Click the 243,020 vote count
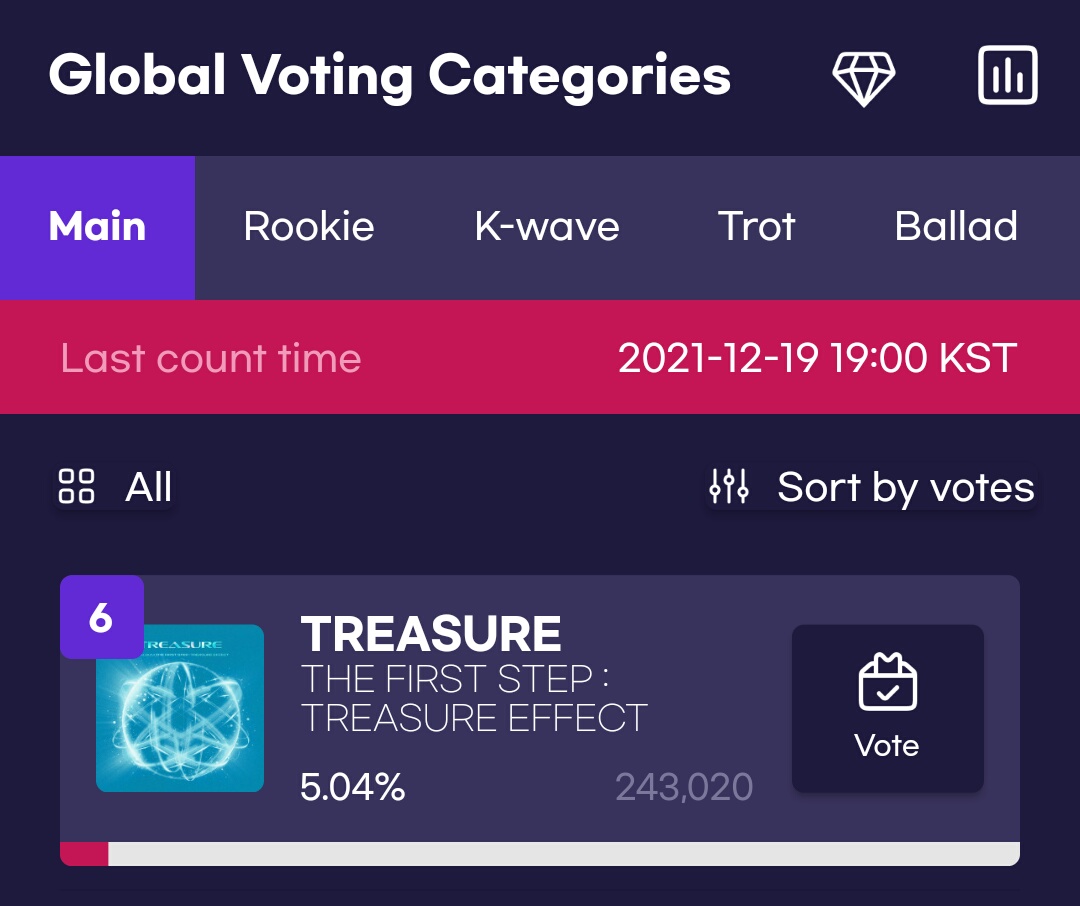Screen dimensions: 1080x906 tap(684, 787)
